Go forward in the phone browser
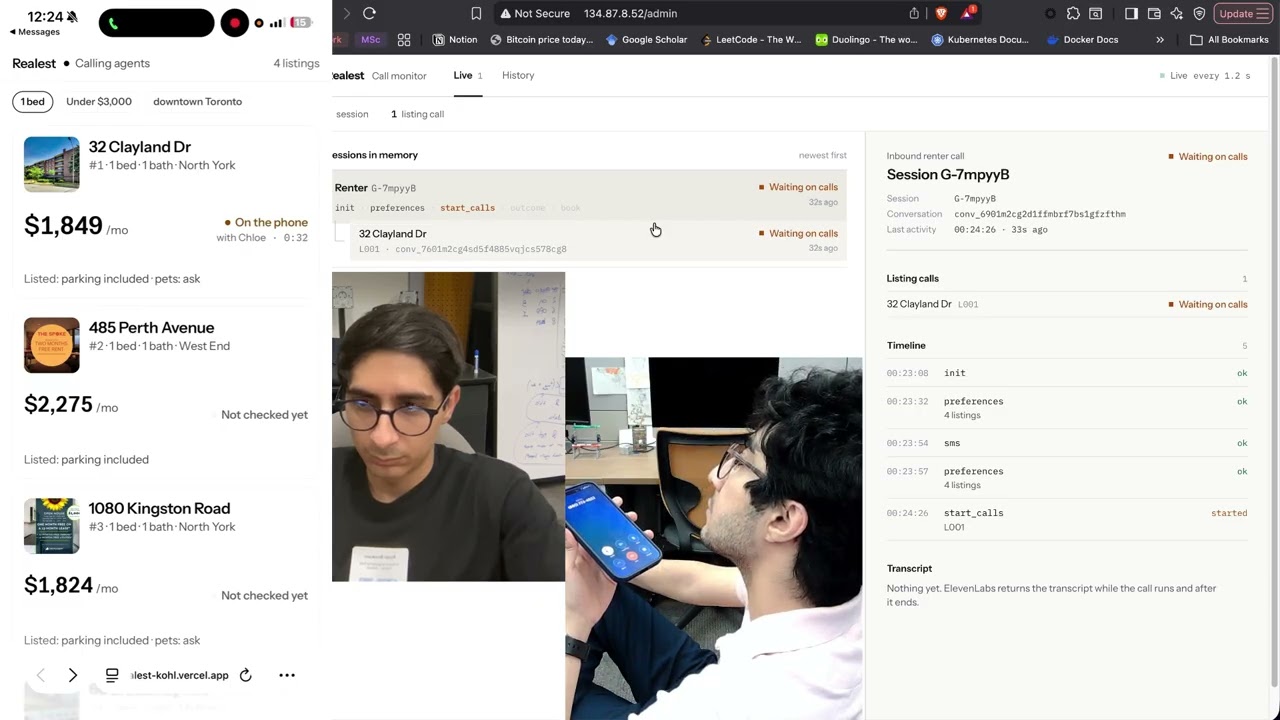The width and height of the screenshot is (1280, 720). [x=73, y=675]
